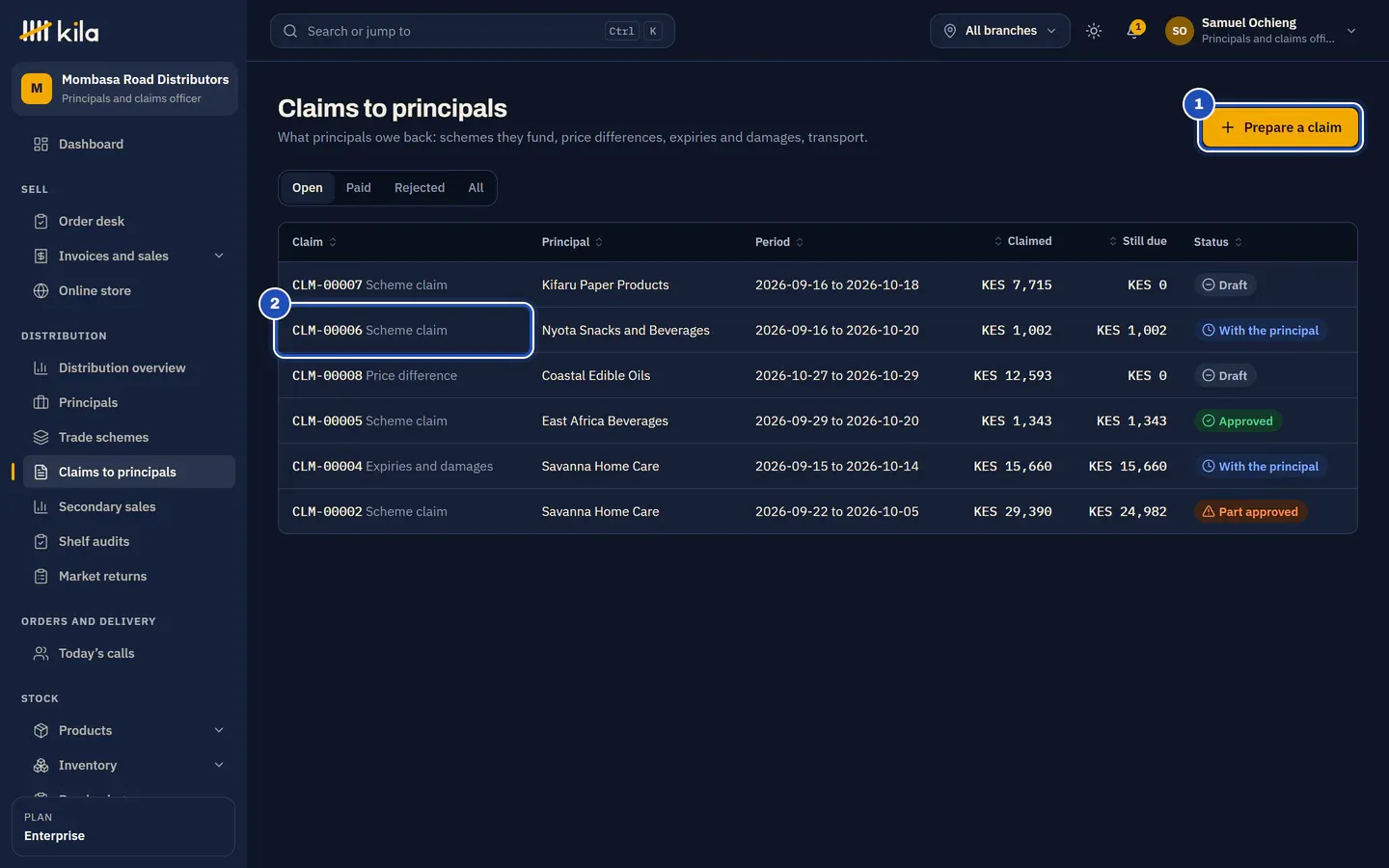The height and width of the screenshot is (868, 1389).
Task: Expand the Products submenu
Action: [x=219, y=730]
